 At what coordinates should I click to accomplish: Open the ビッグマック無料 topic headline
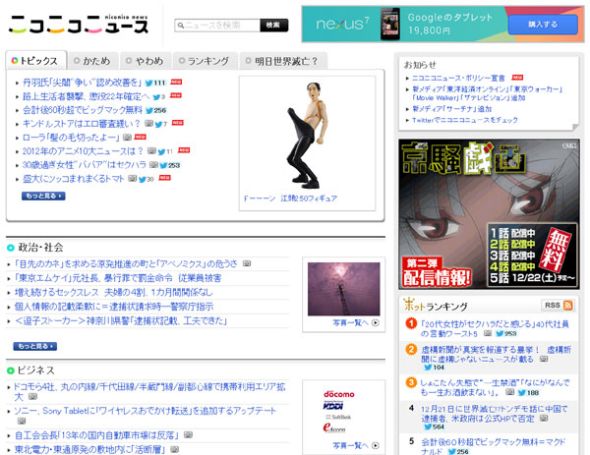point(82,110)
